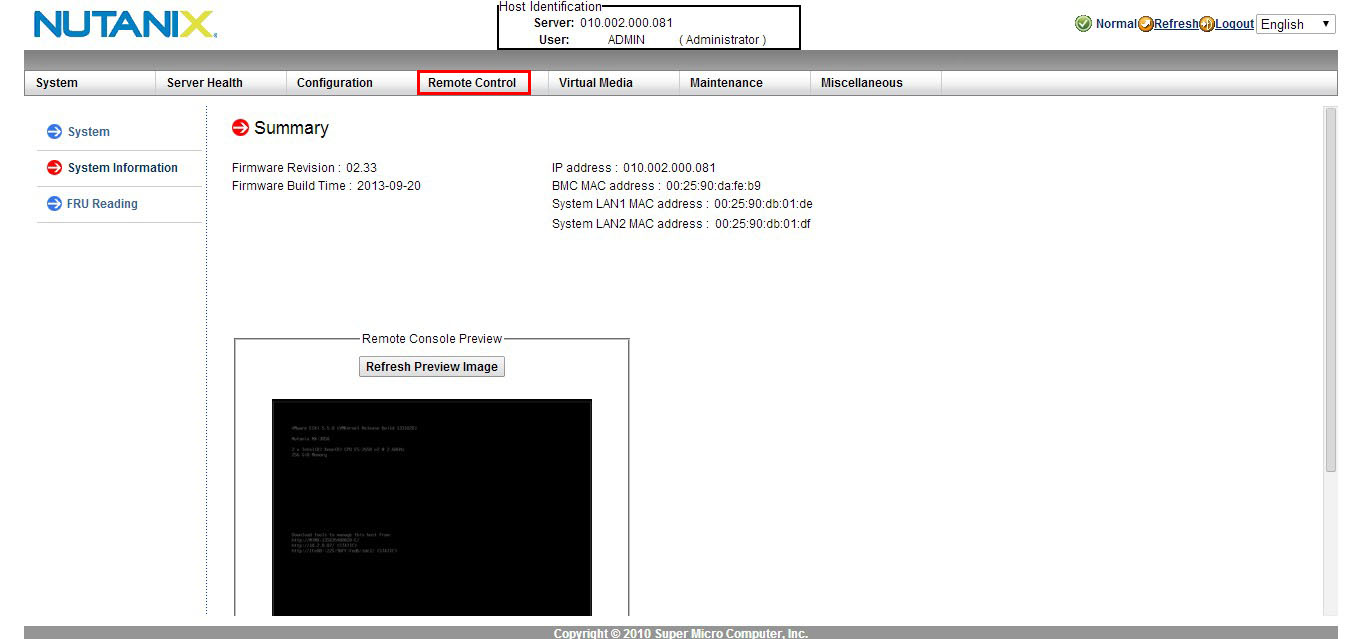Screen dimensions: 1362x639
Task: Click the red arrow icon beside System Information
Action: click(x=55, y=168)
